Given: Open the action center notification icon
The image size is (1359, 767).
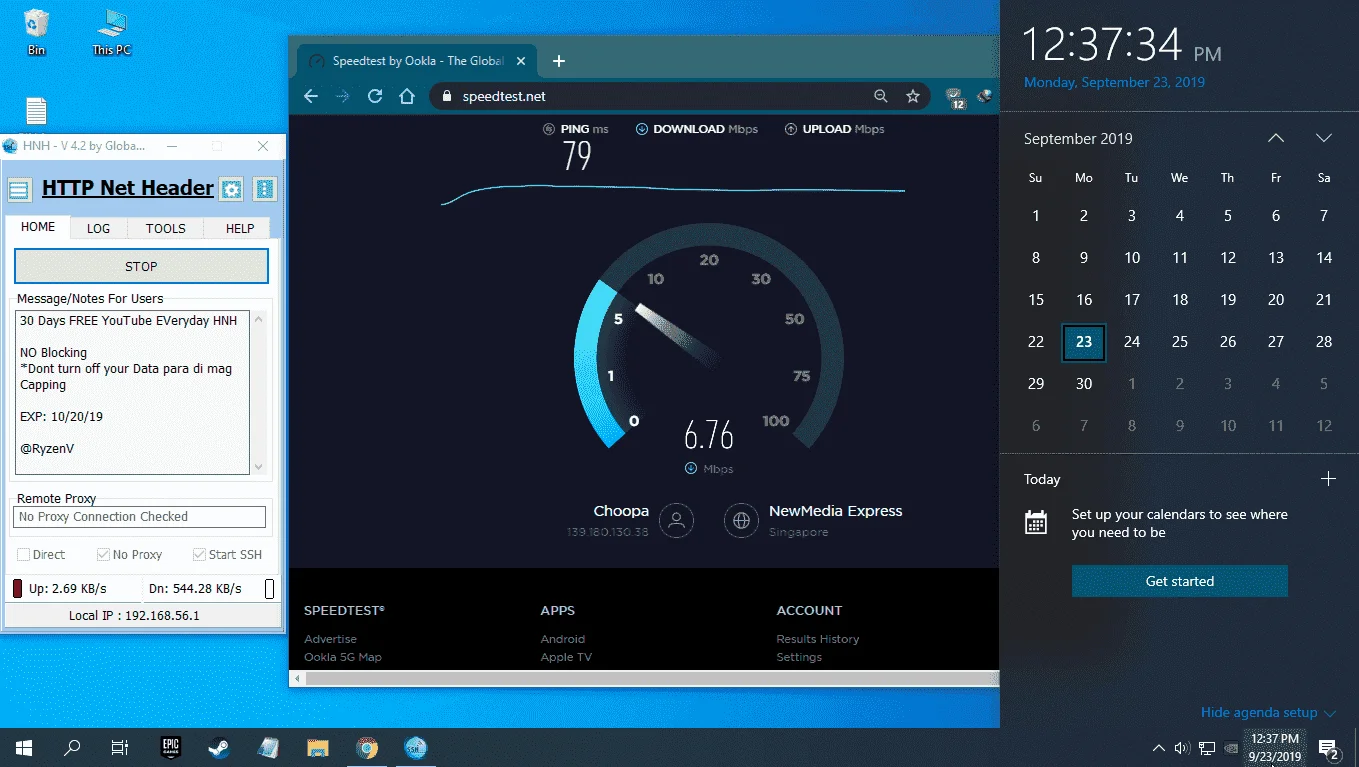Looking at the screenshot, I should click(1330, 747).
